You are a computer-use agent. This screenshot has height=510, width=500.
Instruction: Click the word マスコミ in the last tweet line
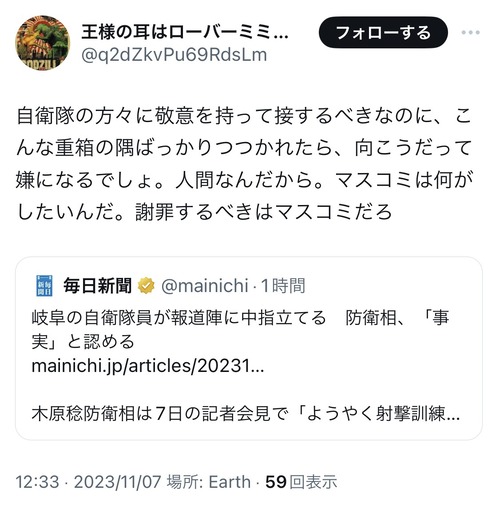coord(314,212)
